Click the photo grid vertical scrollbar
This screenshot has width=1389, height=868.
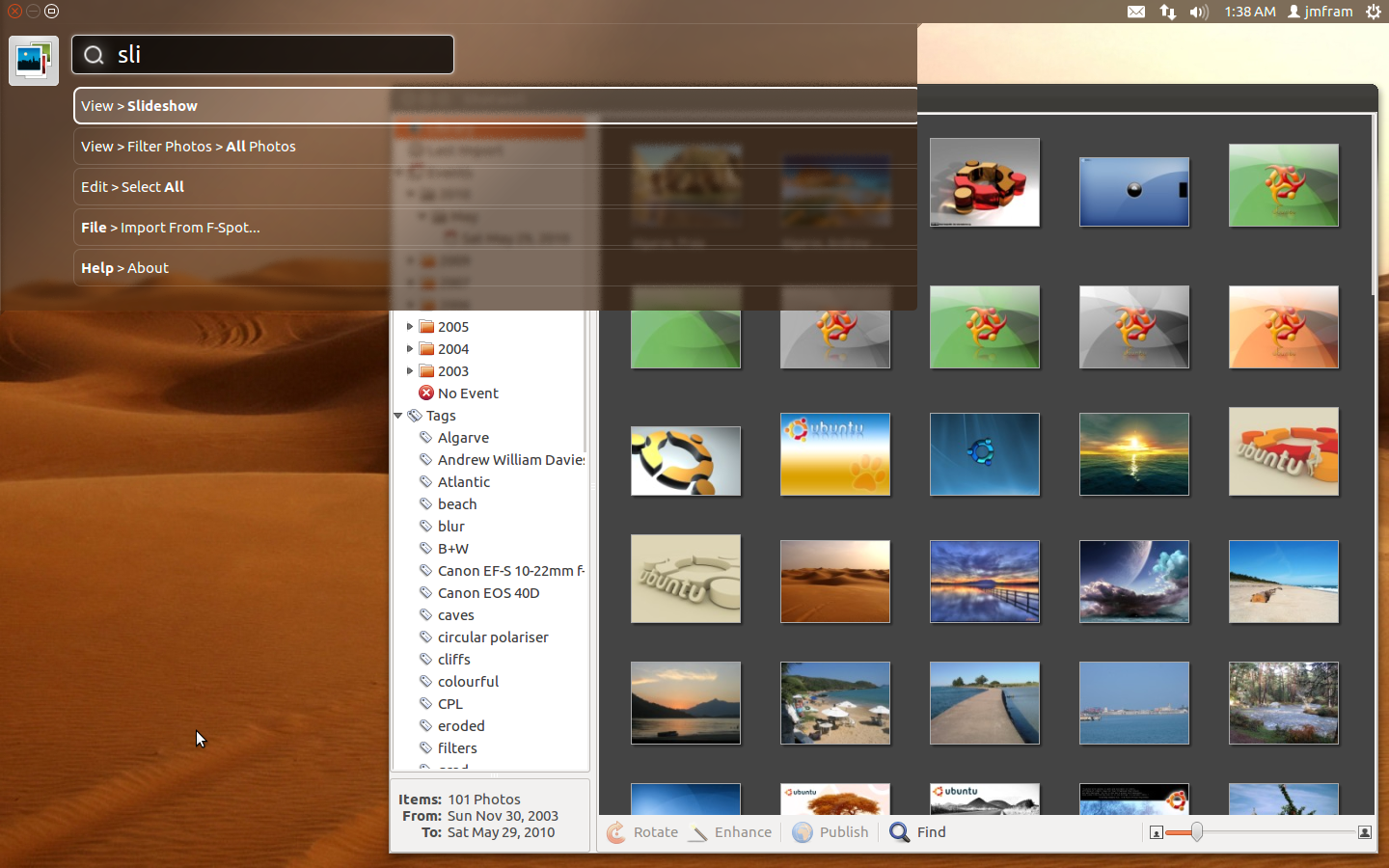point(1374,205)
